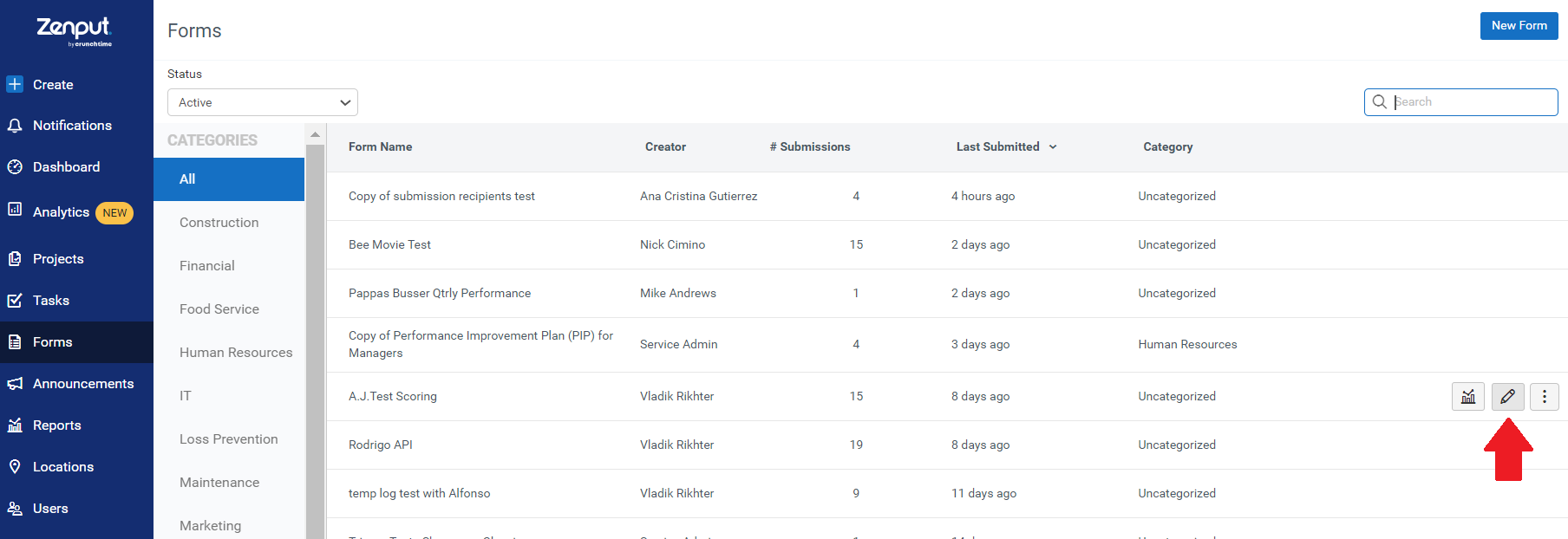
Task: Click the forms Search field
Action: (x=1461, y=102)
